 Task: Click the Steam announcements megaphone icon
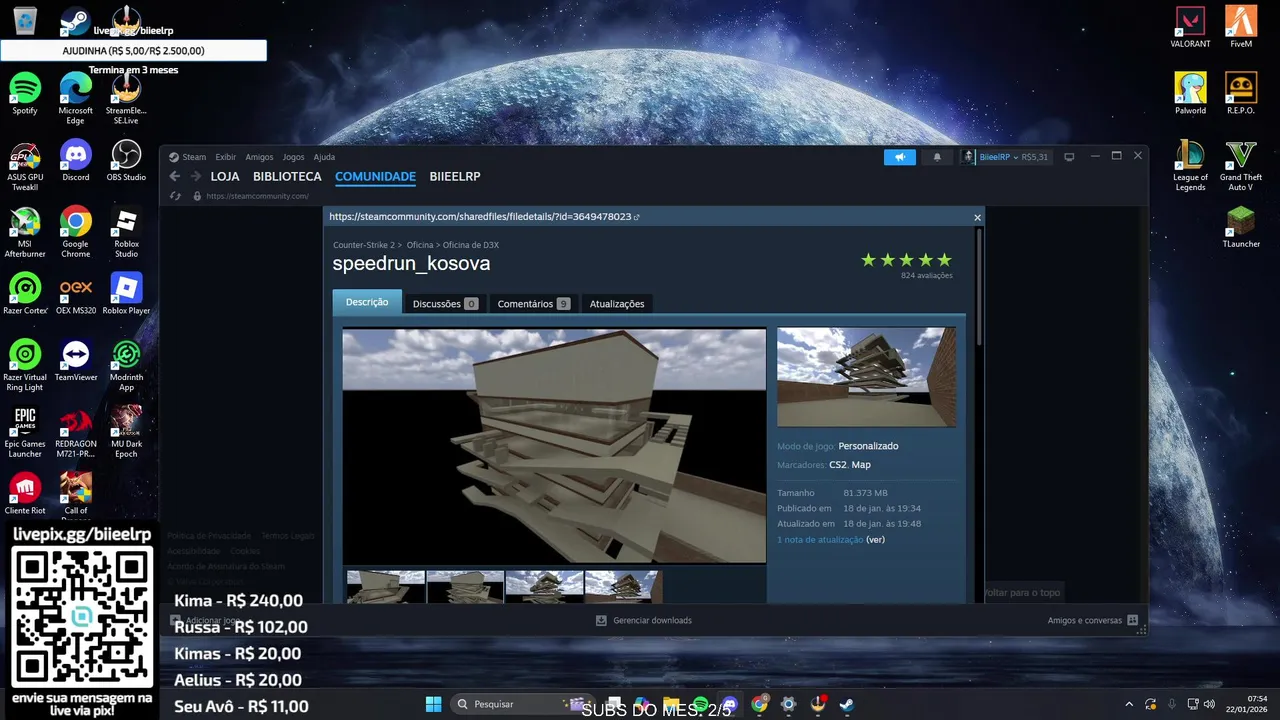[900, 157]
